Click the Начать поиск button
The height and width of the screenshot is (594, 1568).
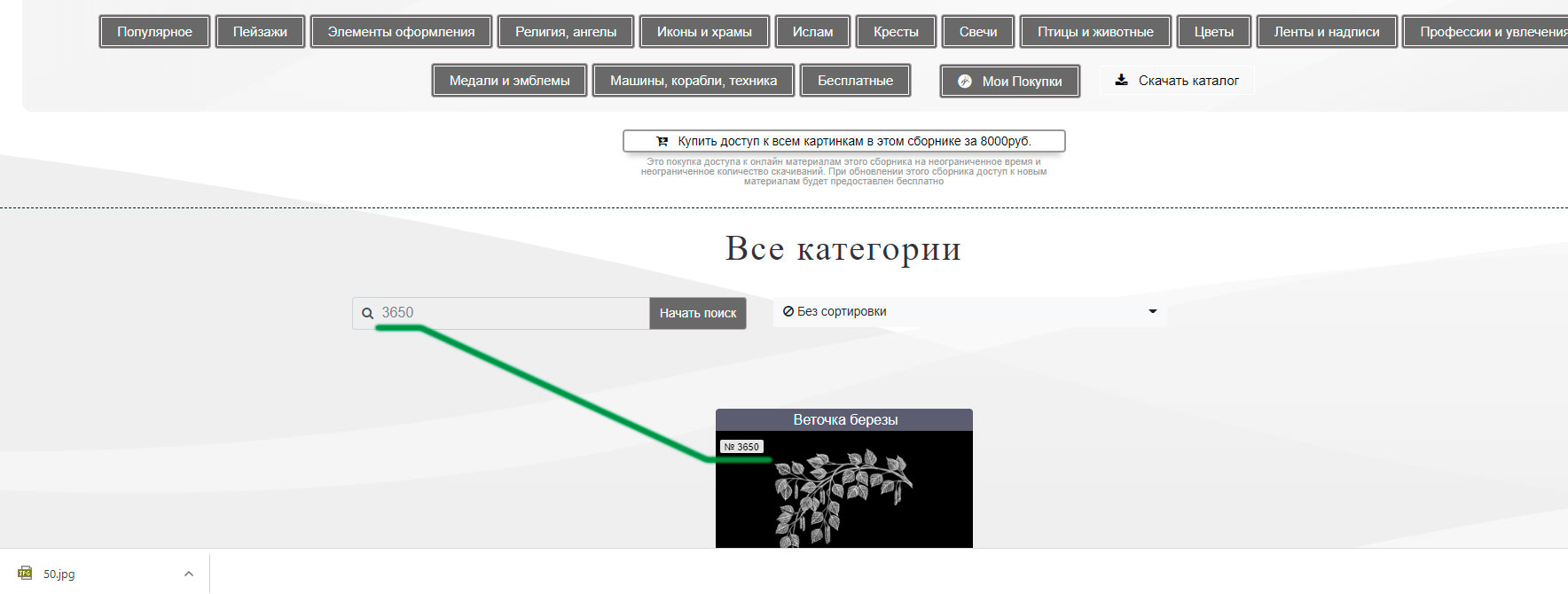click(698, 313)
